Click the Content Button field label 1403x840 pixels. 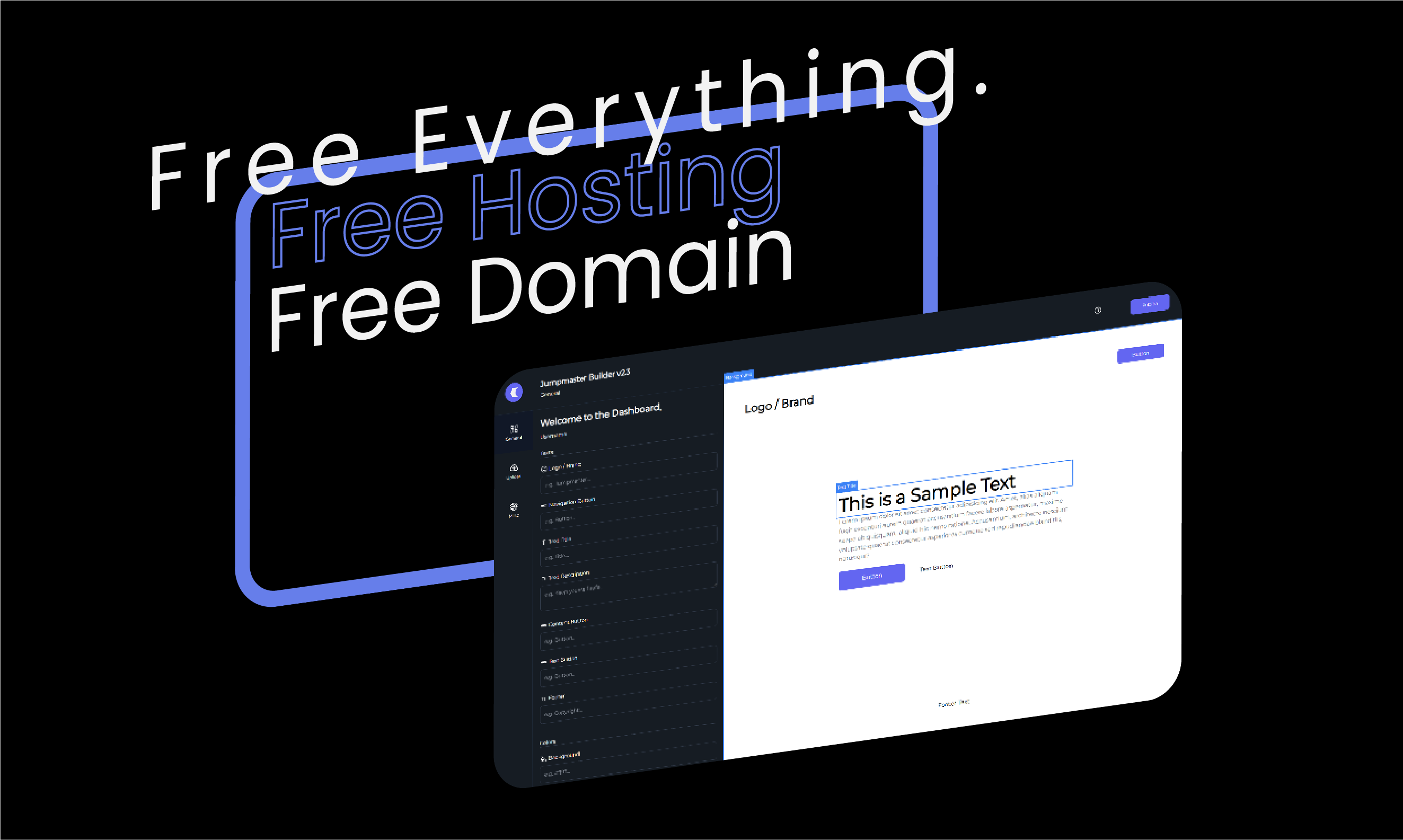pos(568,622)
